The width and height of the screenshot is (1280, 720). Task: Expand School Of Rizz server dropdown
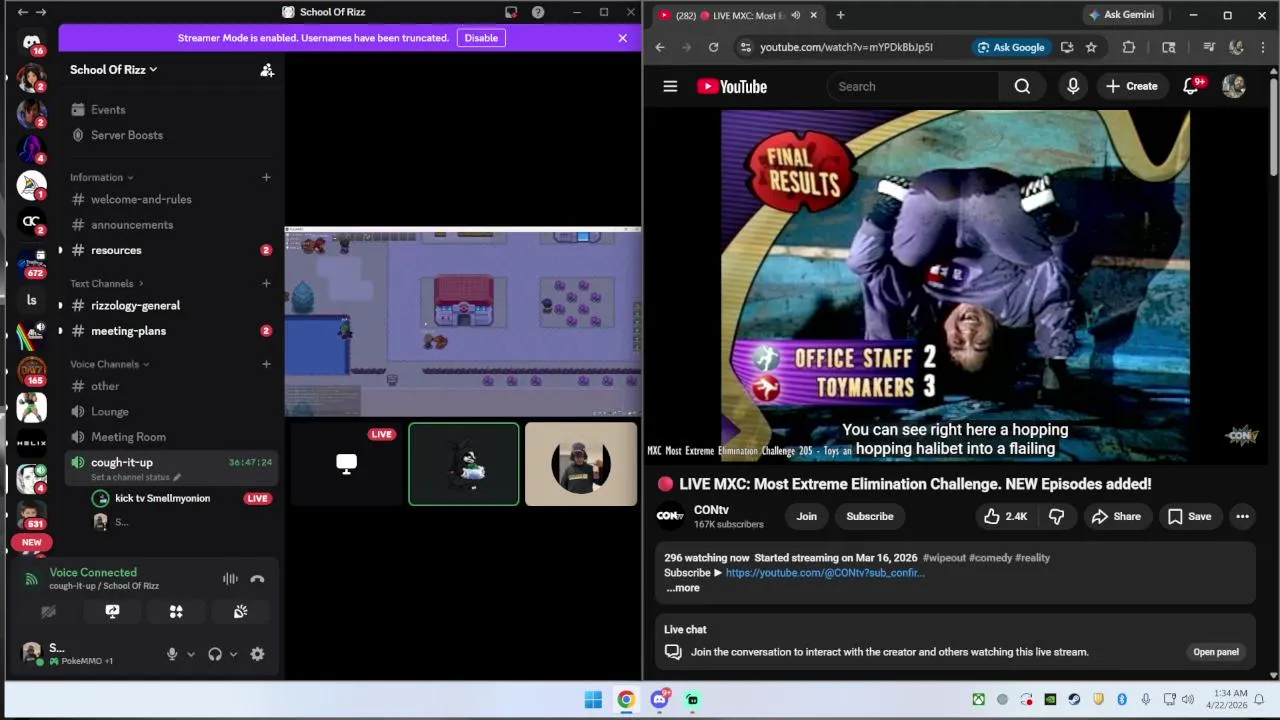pyautogui.click(x=113, y=70)
